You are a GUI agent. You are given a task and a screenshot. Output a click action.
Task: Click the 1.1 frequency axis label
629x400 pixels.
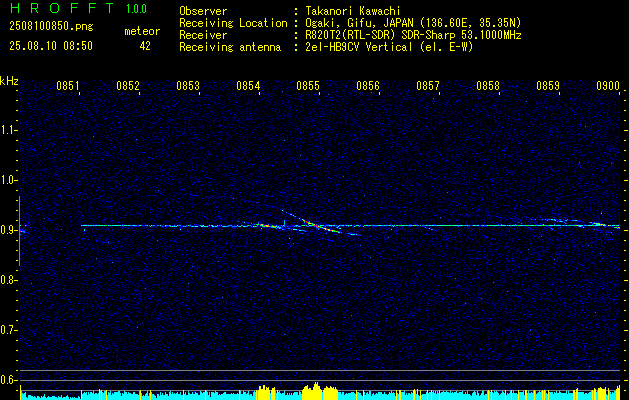pos(8,130)
